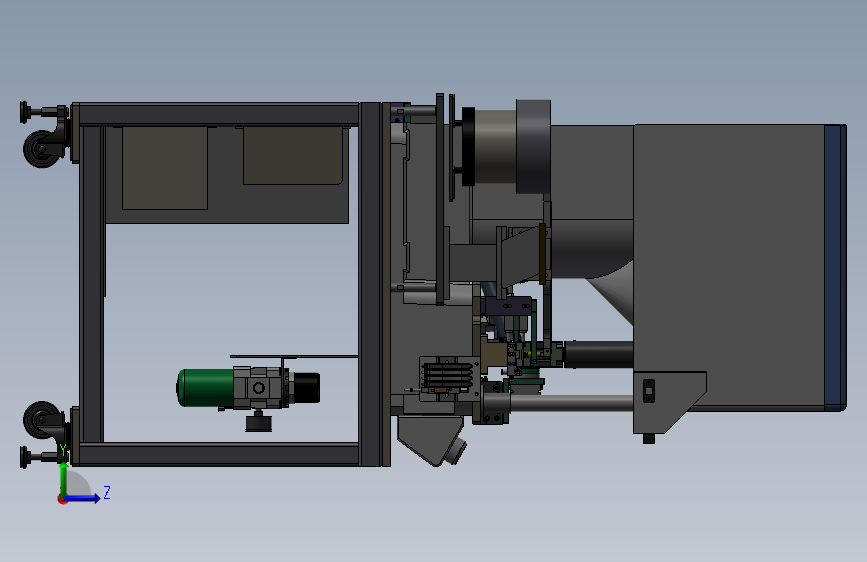
Task: Select the blue end panel of the housing
Action: 835,268
